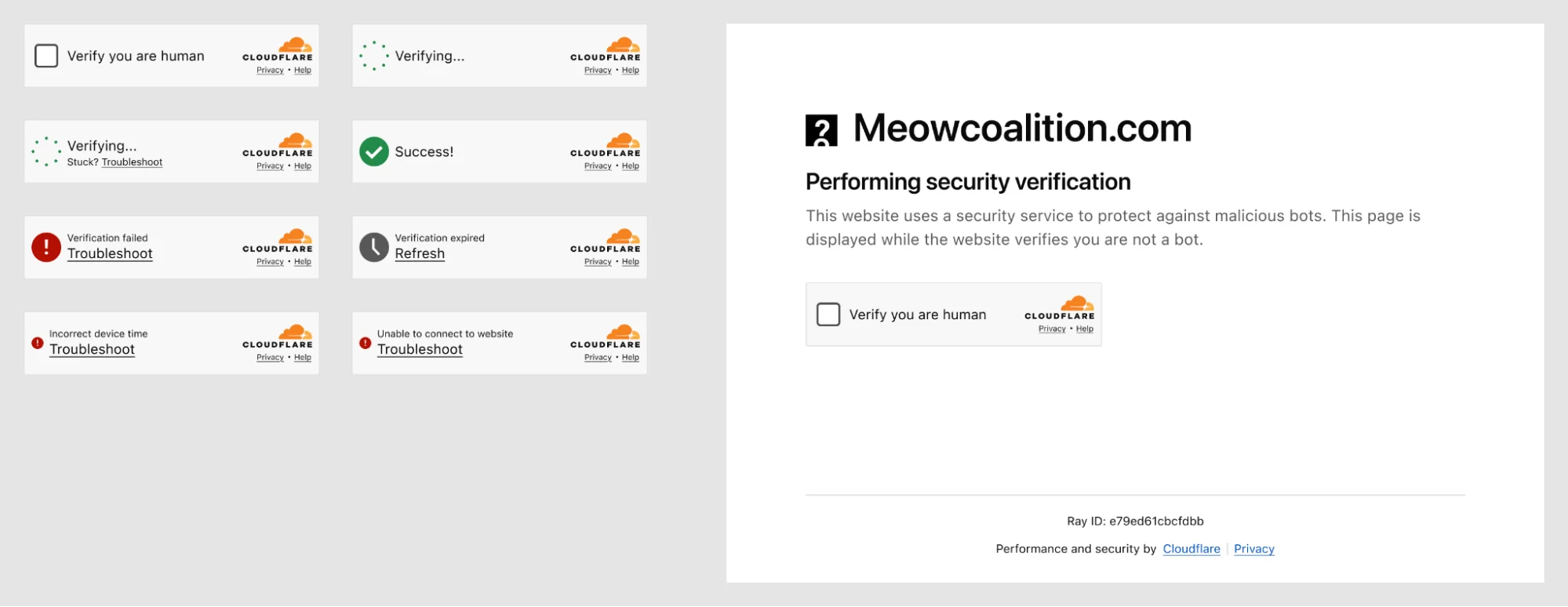Open the Cloudflare link at the page bottom
Screen dimensions: 1568x607
pos(1191,548)
